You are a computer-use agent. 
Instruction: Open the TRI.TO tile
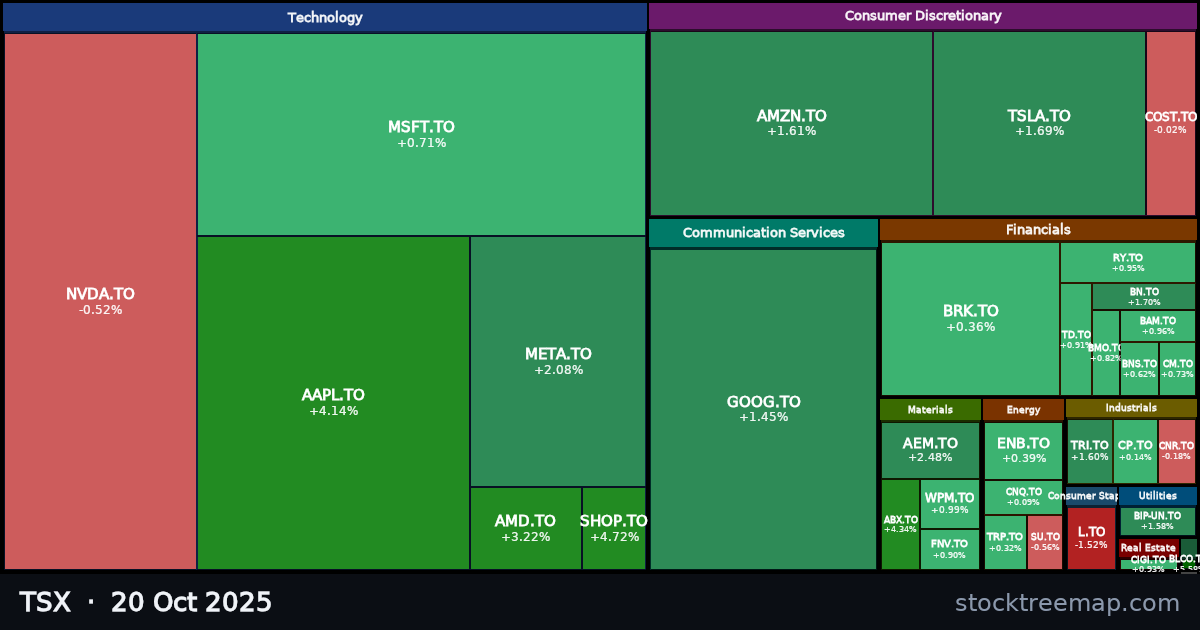click(x=1089, y=451)
